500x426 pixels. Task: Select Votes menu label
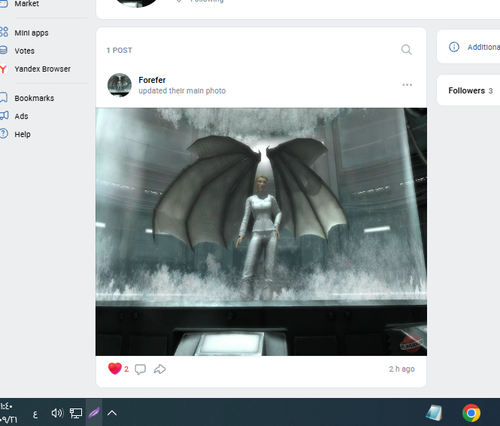pos(24,51)
